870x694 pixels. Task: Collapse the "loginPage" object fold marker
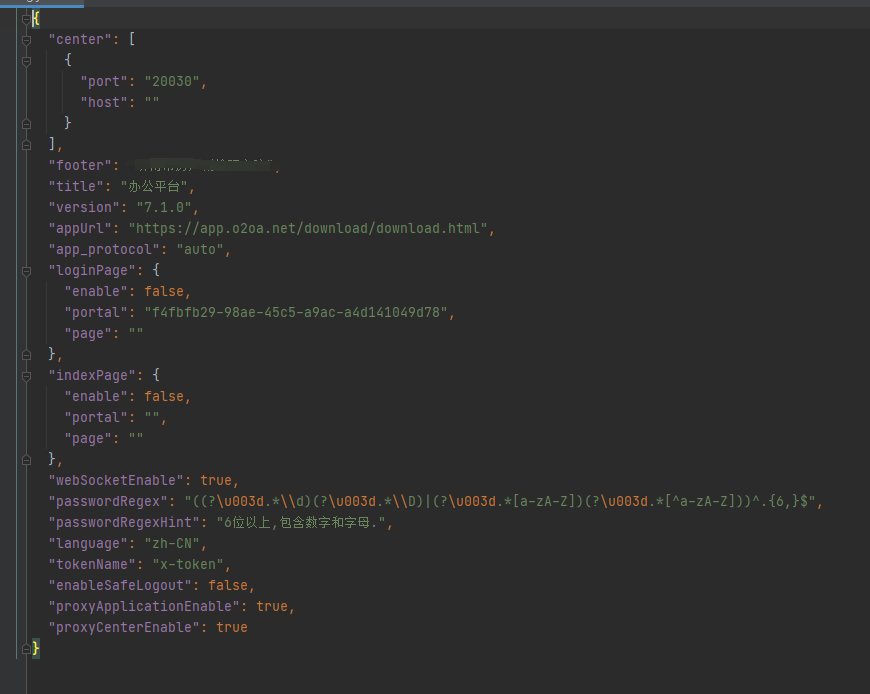point(26,271)
